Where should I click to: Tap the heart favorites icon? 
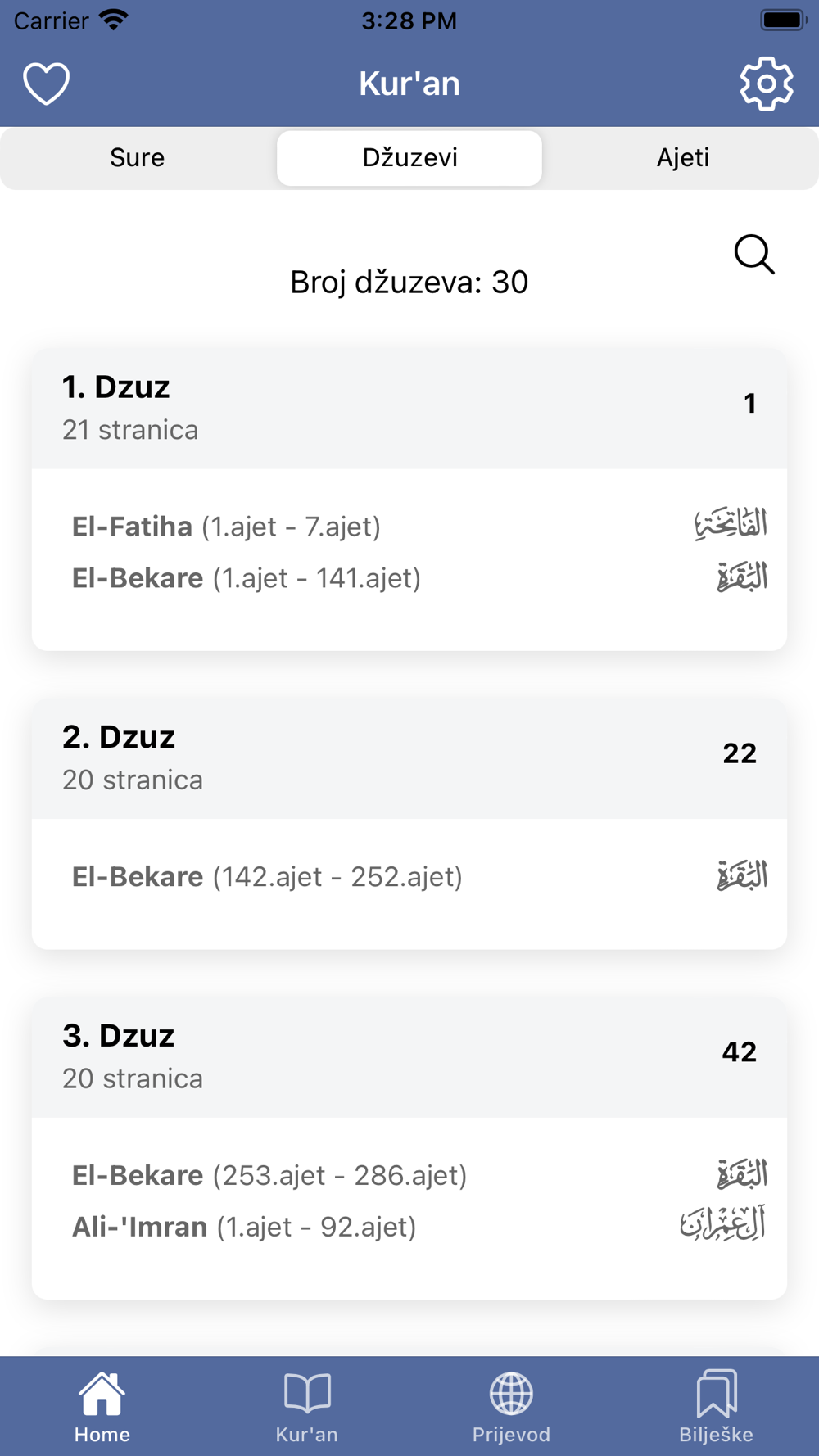pyautogui.click(x=47, y=84)
